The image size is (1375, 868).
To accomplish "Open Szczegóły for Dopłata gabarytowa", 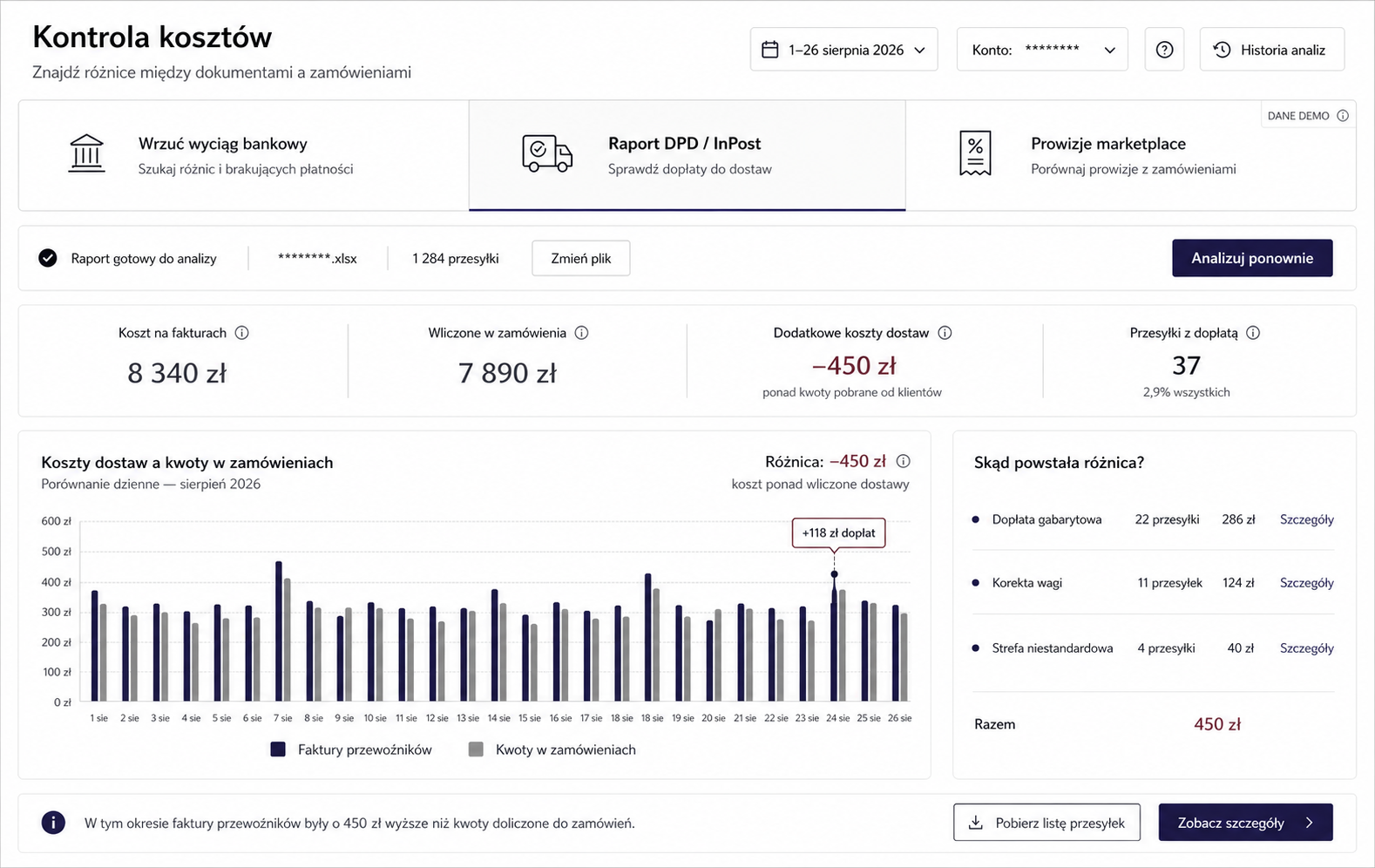I will tap(1306, 519).
